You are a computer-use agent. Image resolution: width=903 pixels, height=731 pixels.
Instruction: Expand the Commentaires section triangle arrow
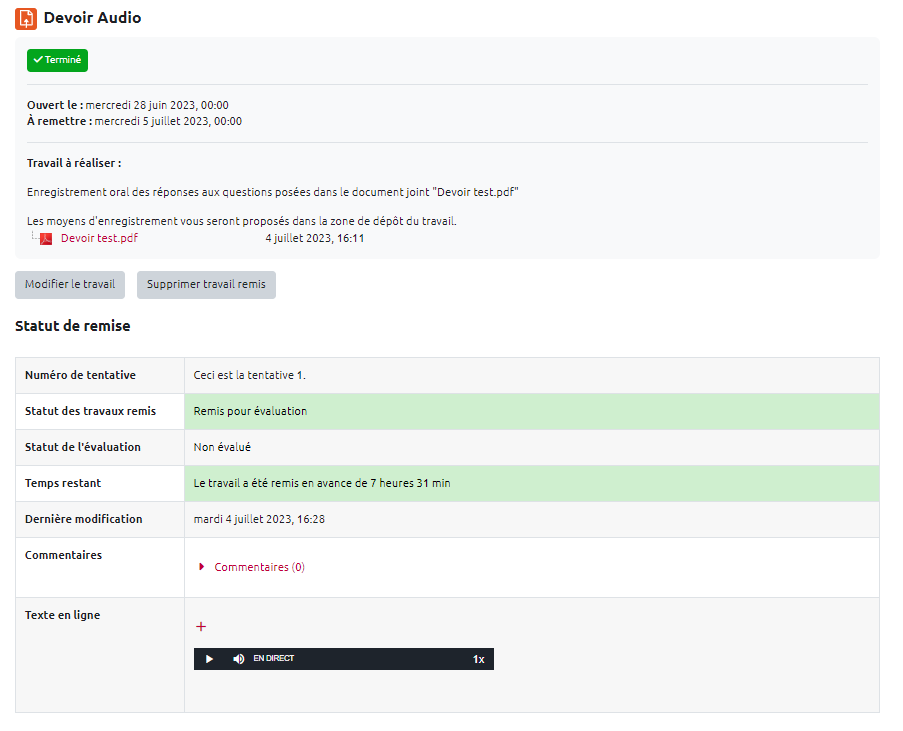pyautogui.click(x=202, y=567)
